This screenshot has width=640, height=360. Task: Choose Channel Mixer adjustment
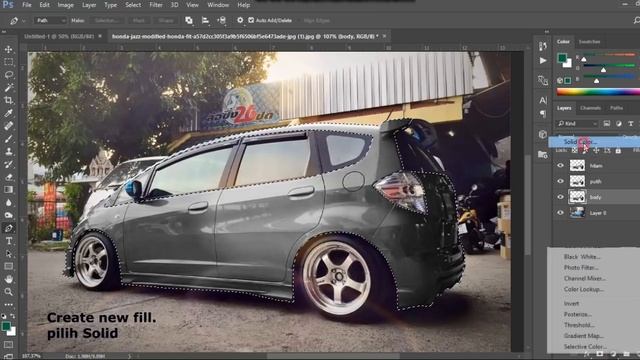[x=584, y=278]
